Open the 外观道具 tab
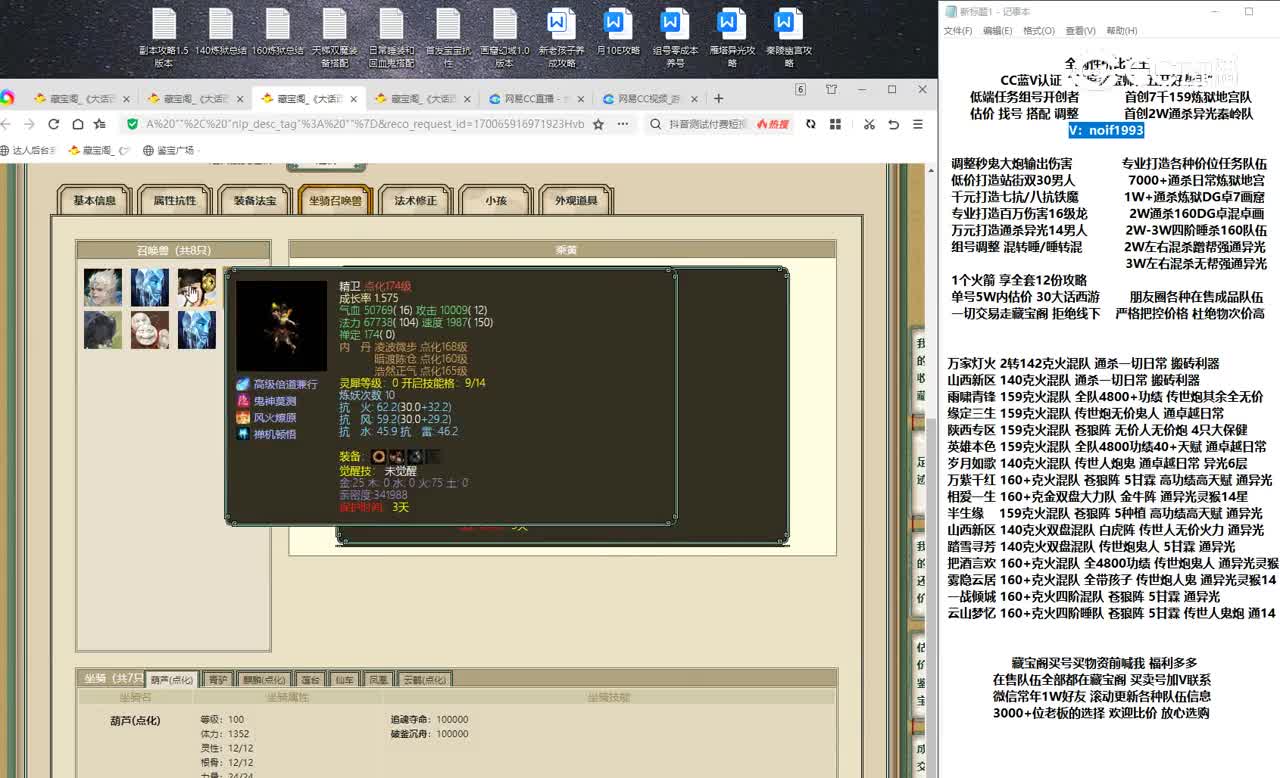The height and width of the screenshot is (778, 1280). tap(576, 200)
